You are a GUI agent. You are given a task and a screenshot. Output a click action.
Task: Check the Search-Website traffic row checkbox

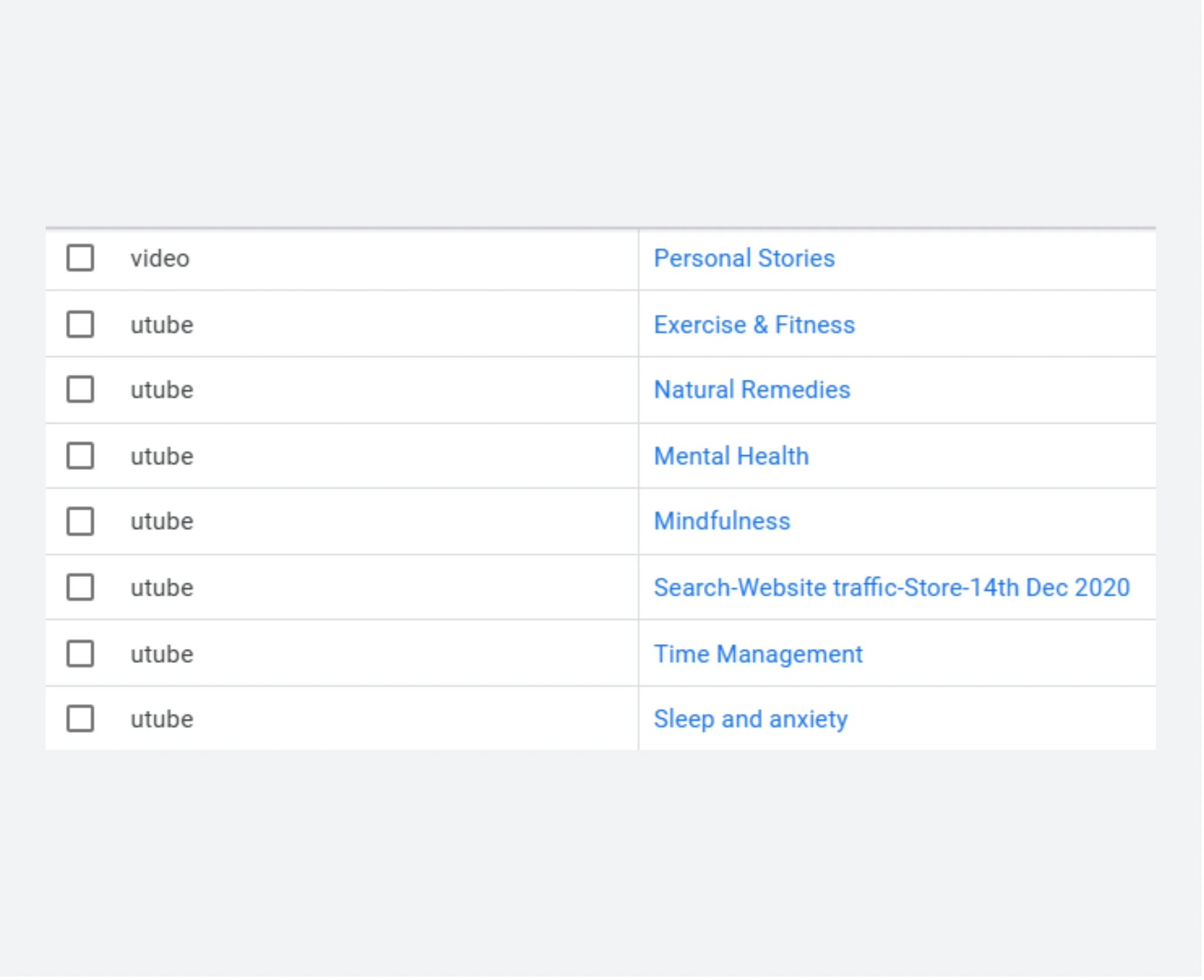coord(80,587)
